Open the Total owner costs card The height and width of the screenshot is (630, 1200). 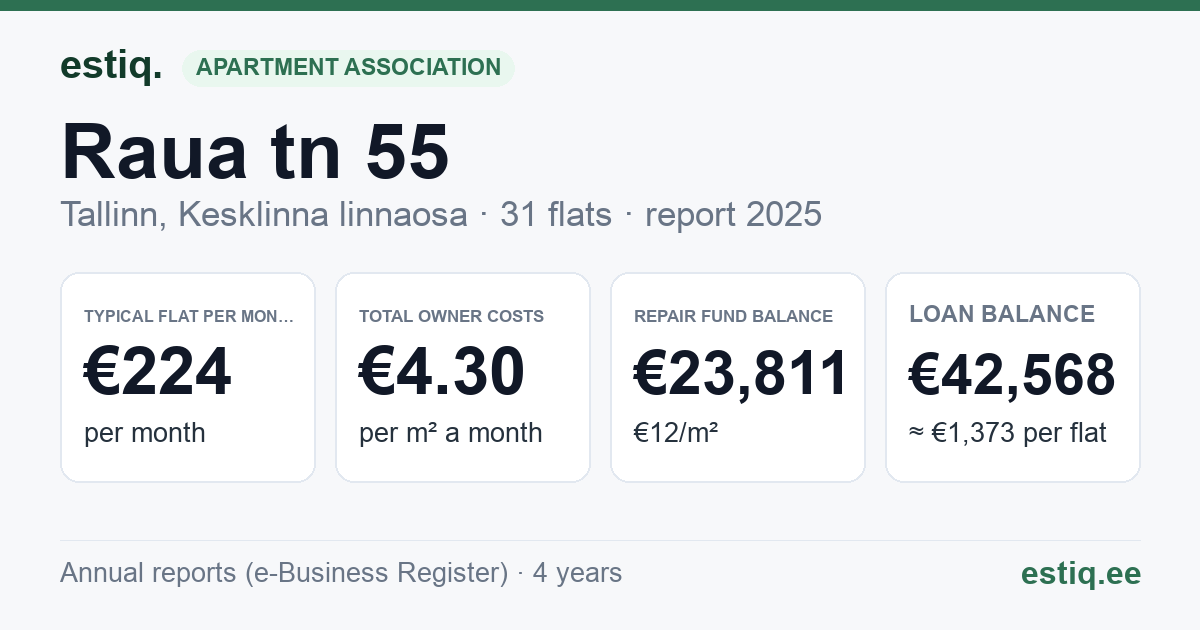tap(463, 377)
